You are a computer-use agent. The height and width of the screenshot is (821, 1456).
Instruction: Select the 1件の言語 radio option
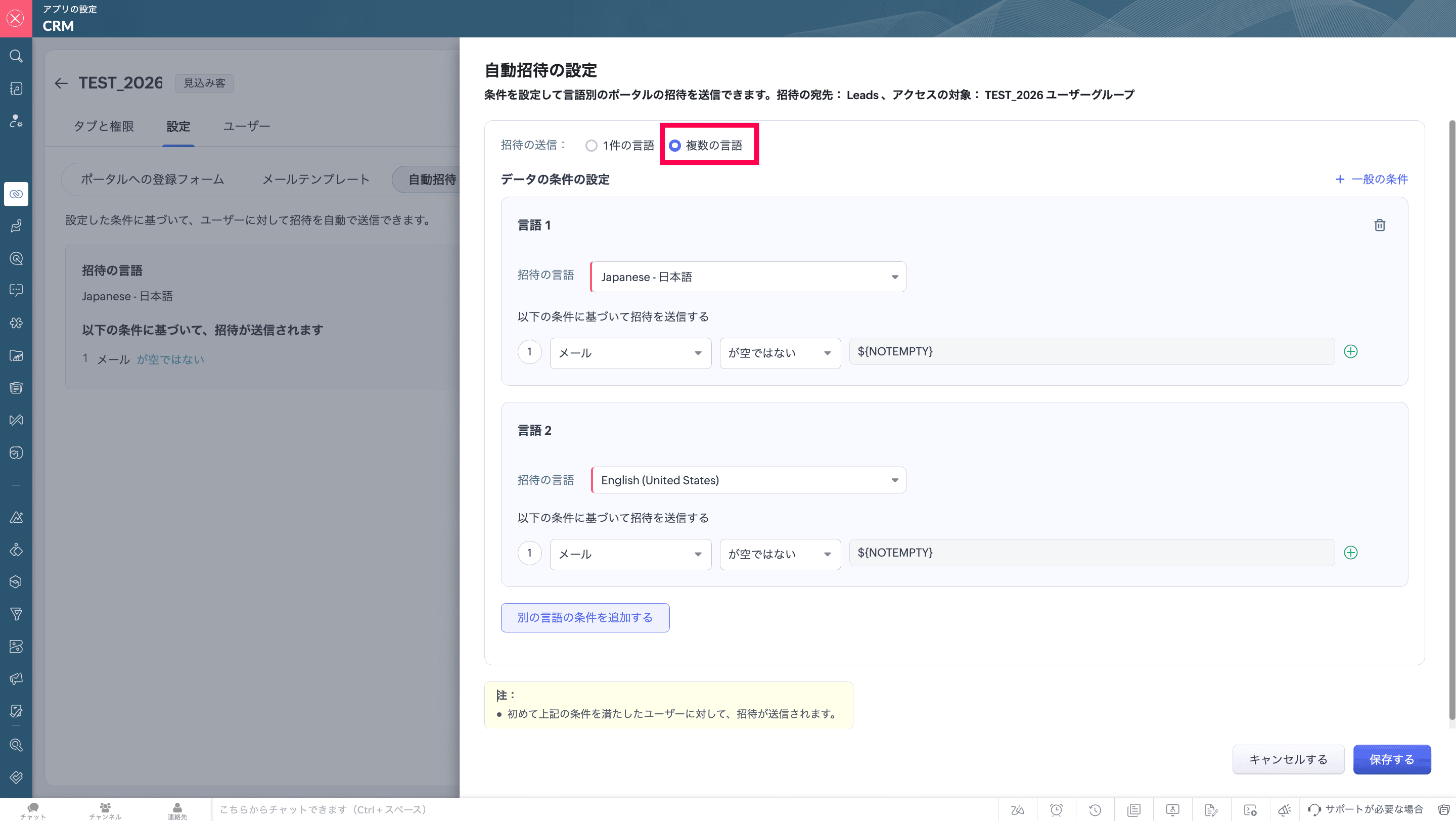coord(591,146)
